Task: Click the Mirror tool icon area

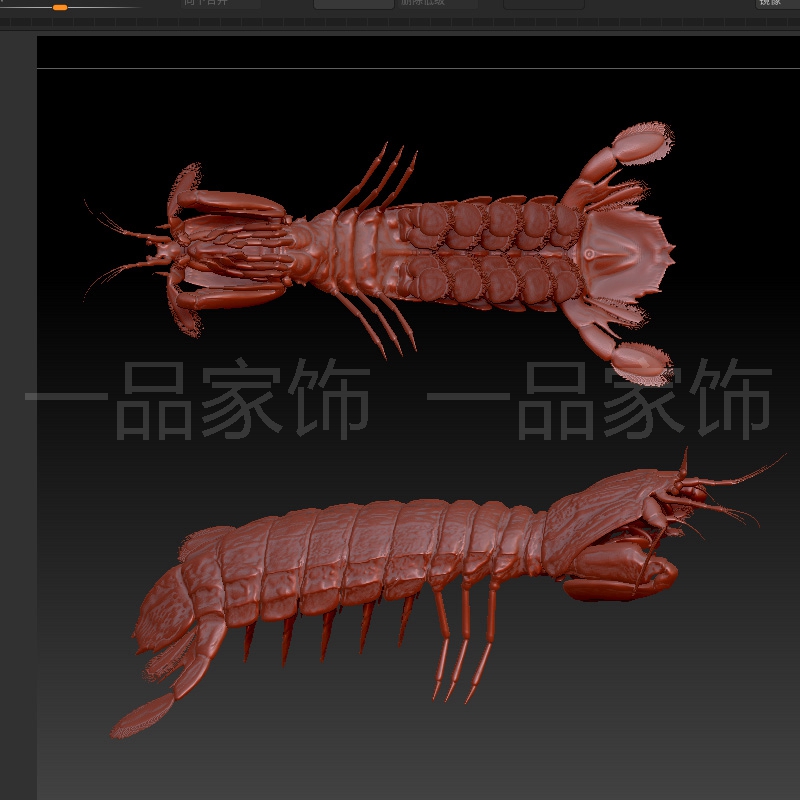Action: 775,5
